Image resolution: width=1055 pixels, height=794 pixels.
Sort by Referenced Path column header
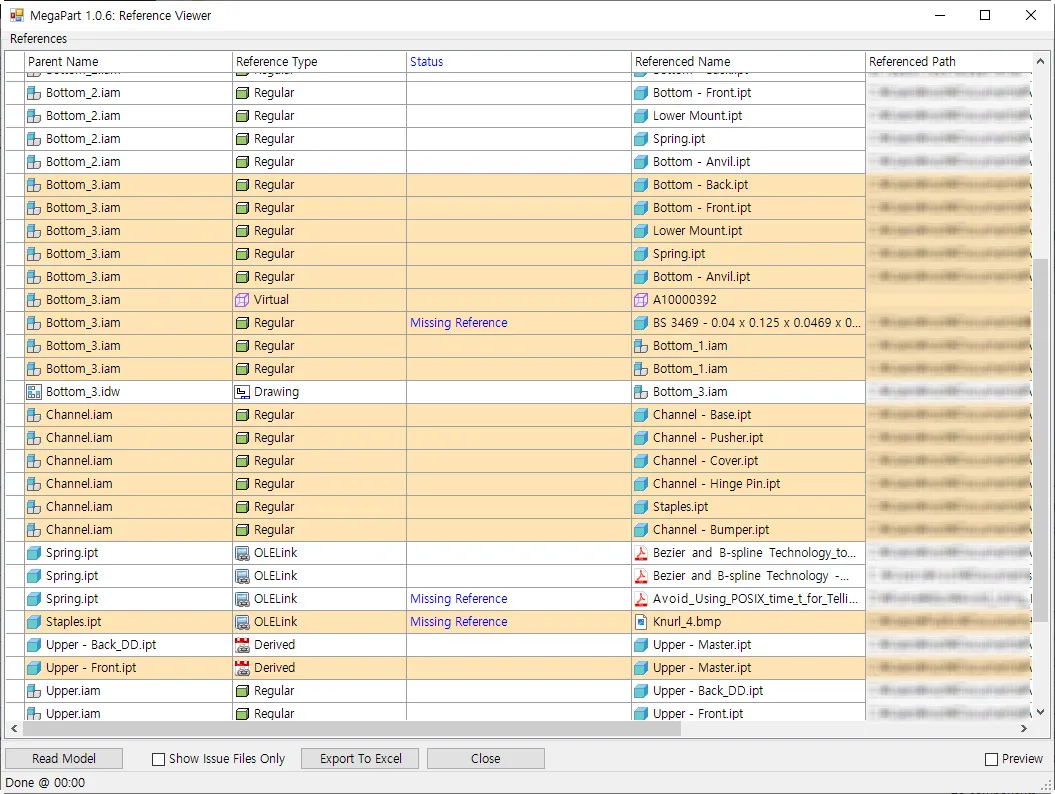[x=949, y=61]
